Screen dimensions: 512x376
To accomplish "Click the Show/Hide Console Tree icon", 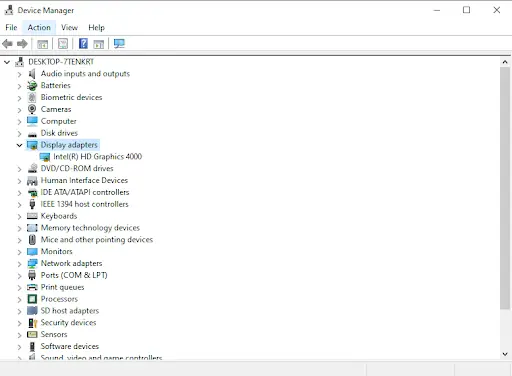I will [x=43, y=44].
